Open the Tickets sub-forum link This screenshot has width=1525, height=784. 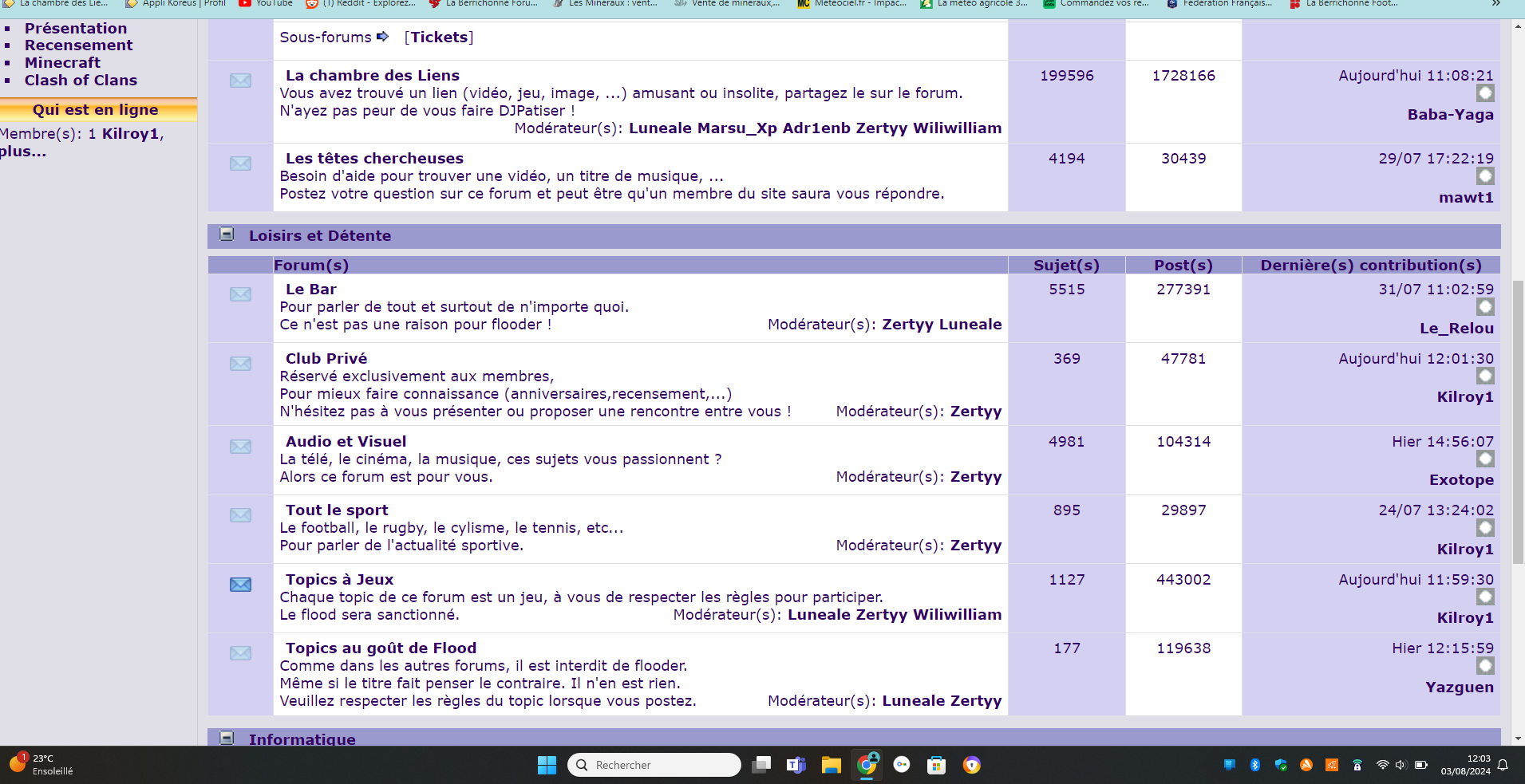[439, 37]
